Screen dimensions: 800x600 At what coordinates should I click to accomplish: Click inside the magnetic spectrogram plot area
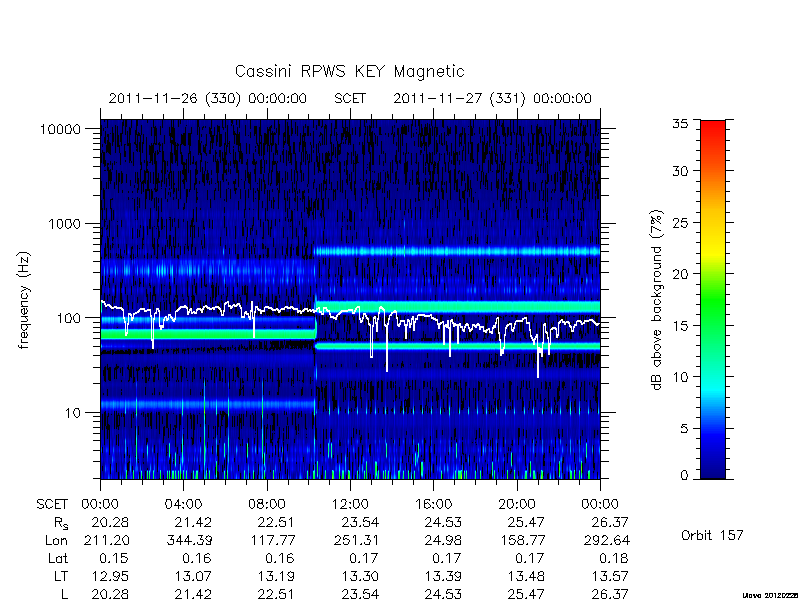click(350, 299)
